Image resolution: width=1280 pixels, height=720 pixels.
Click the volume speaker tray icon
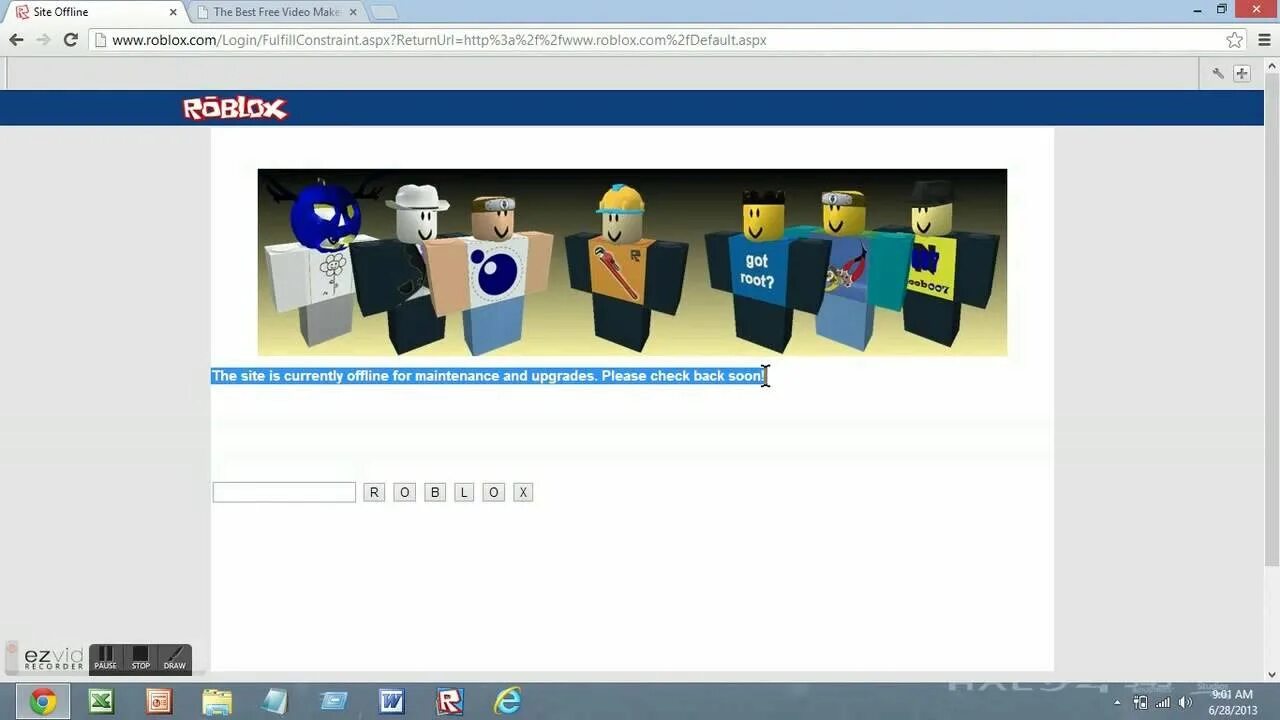click(1185, 702)
